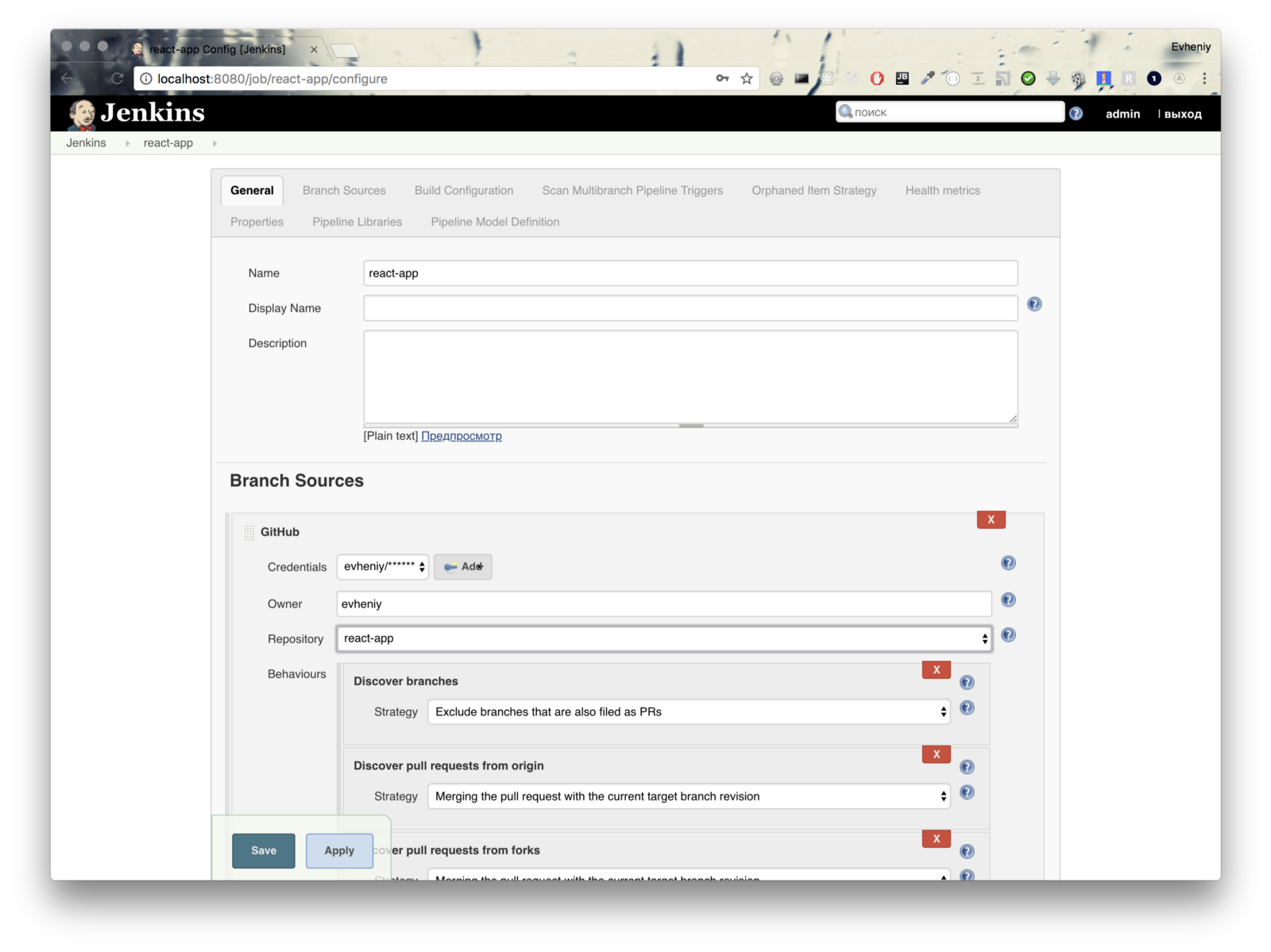Show help for Discover branches Strategy
Screen dimensions: 1271x952
[x=967, y=707]
